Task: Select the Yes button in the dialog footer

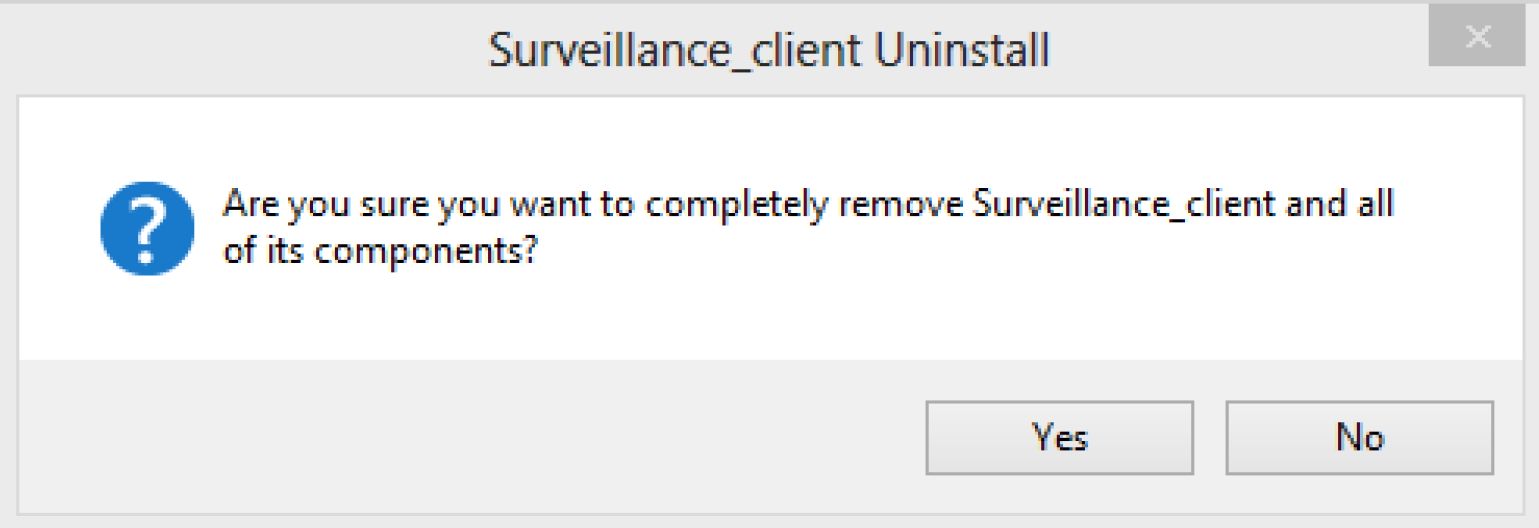Action: click(1059, 437)
